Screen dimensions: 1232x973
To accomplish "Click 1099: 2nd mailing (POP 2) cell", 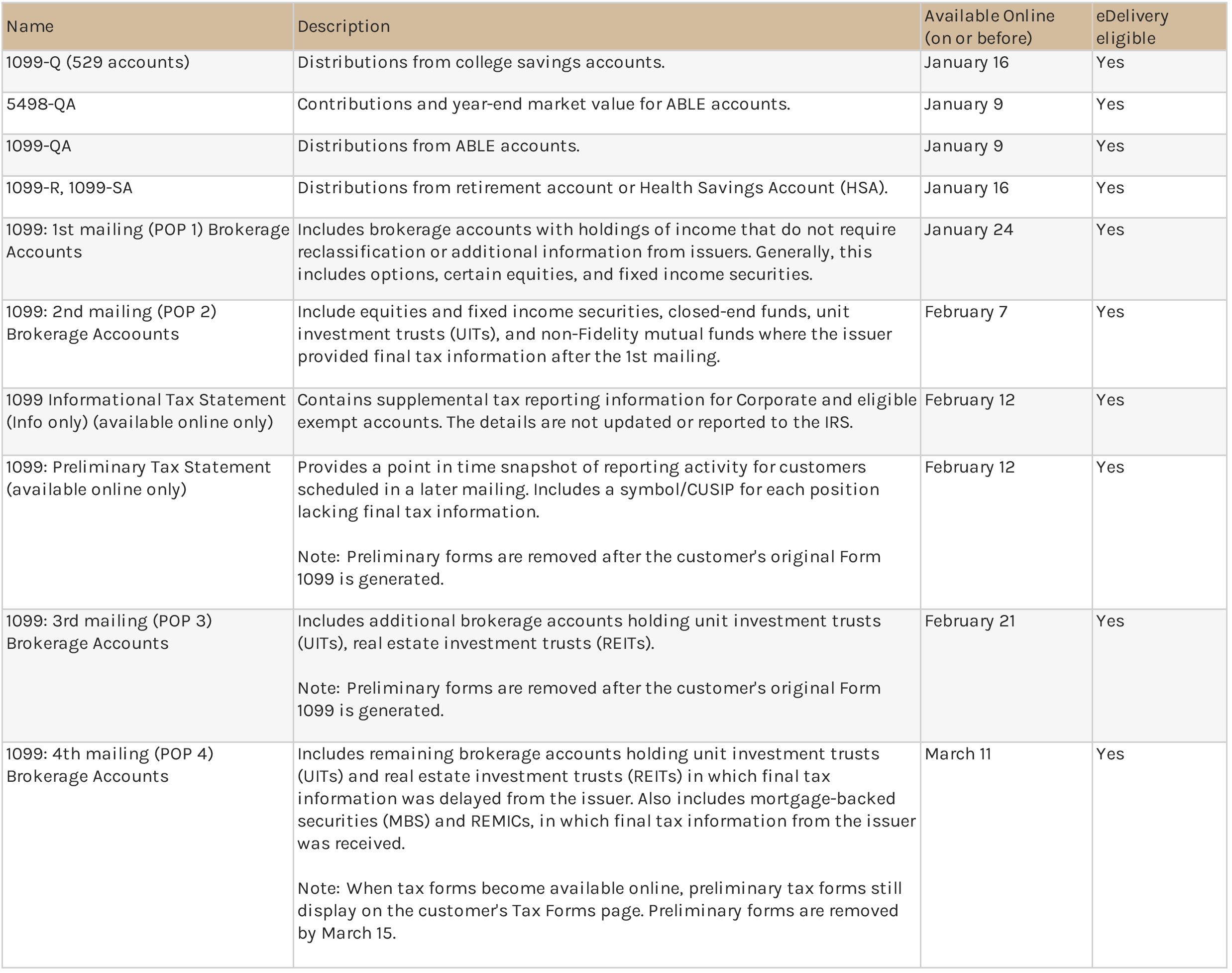I will [111, 323].
